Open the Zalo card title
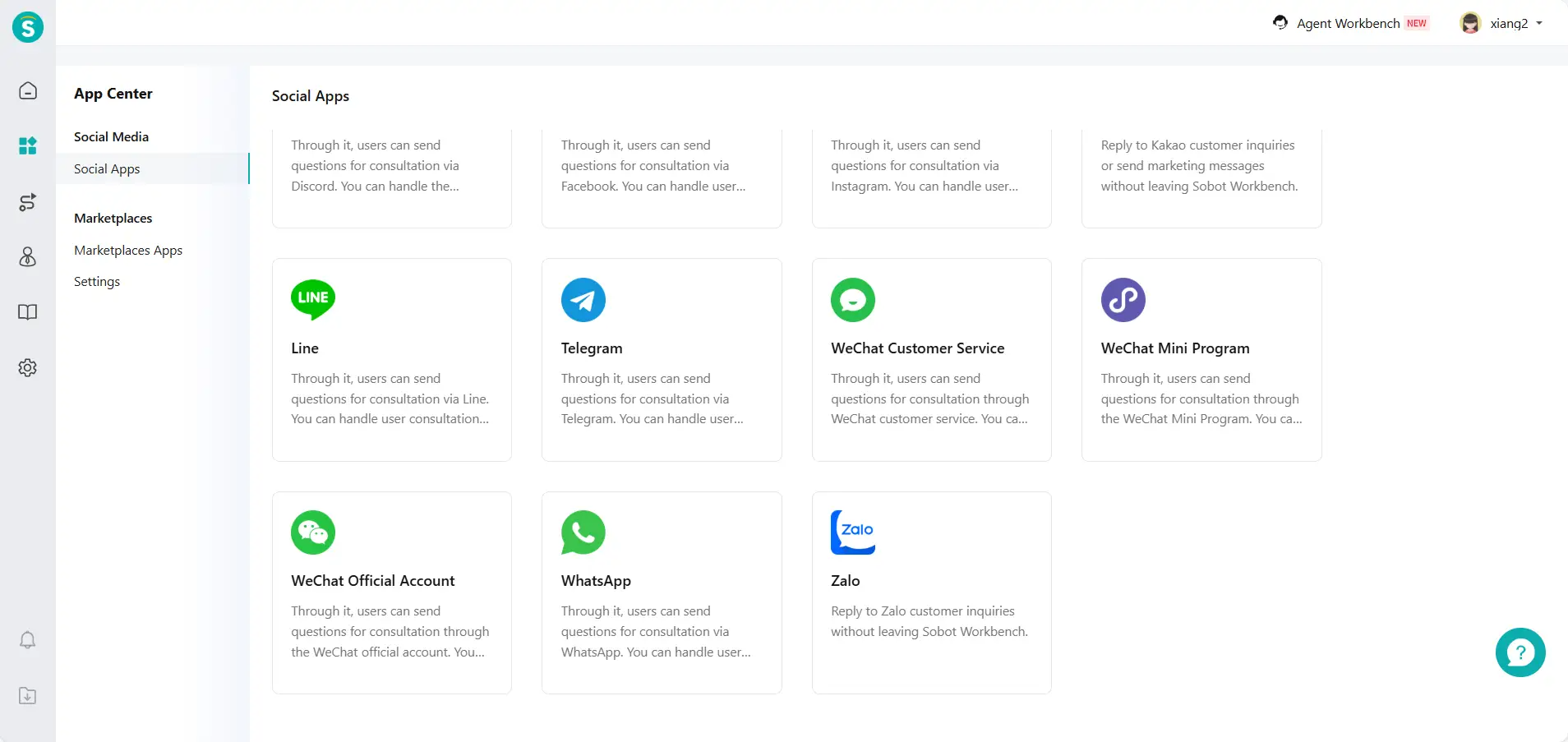 tap(845, 581)
